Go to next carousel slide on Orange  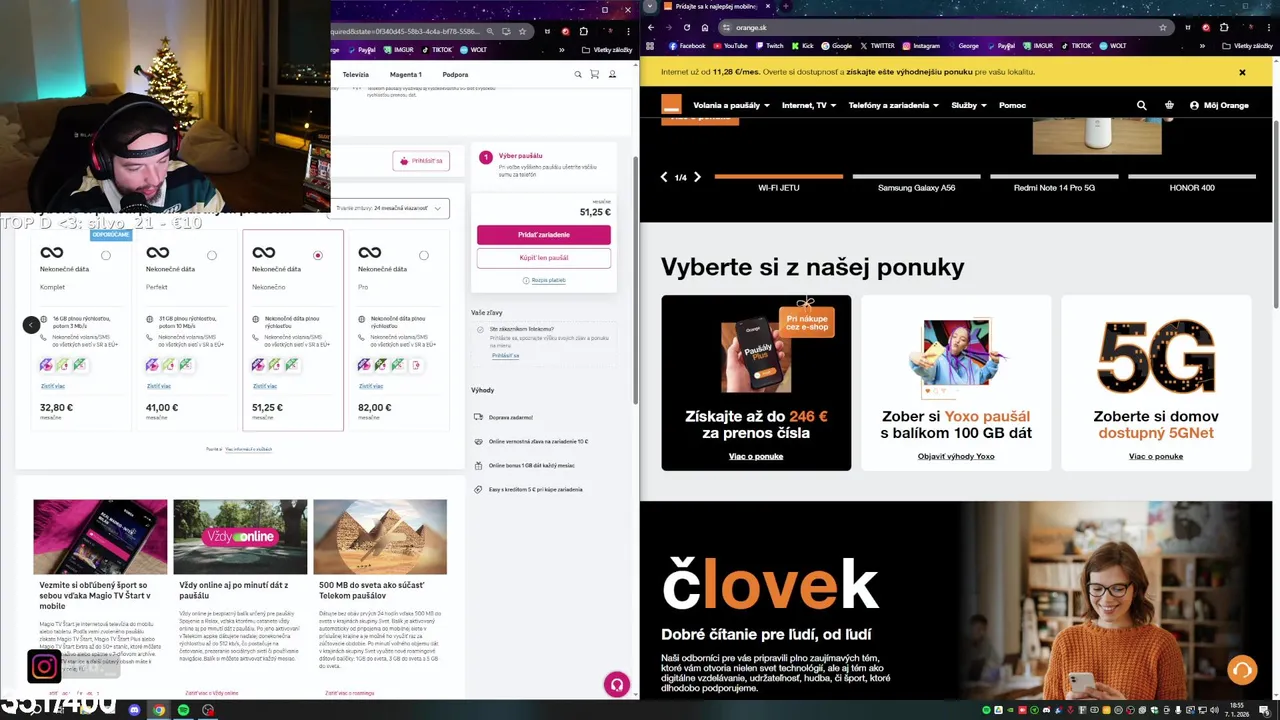[x=697, y=177]
